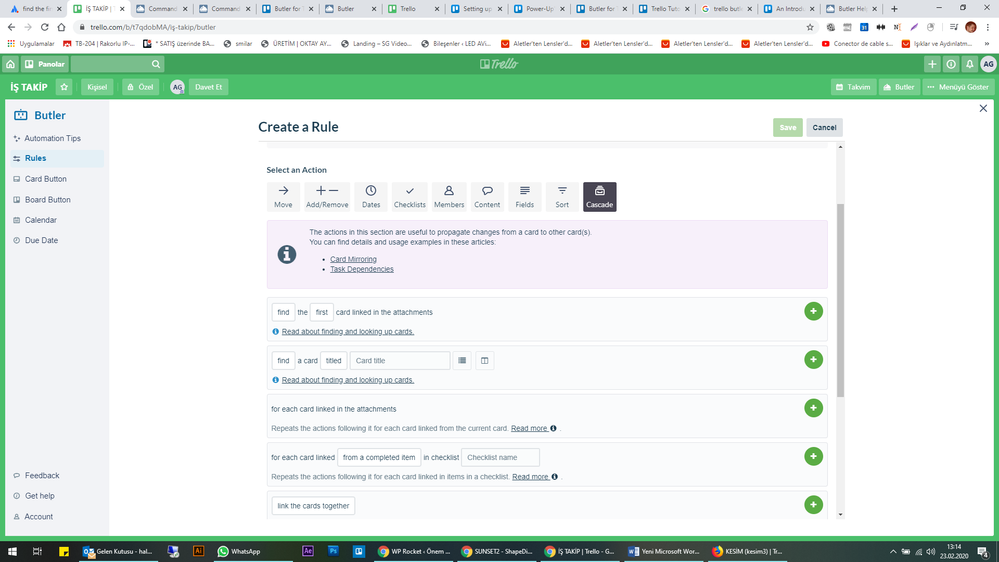
Task: Switch to the Sort action tab
Action: 562,196
